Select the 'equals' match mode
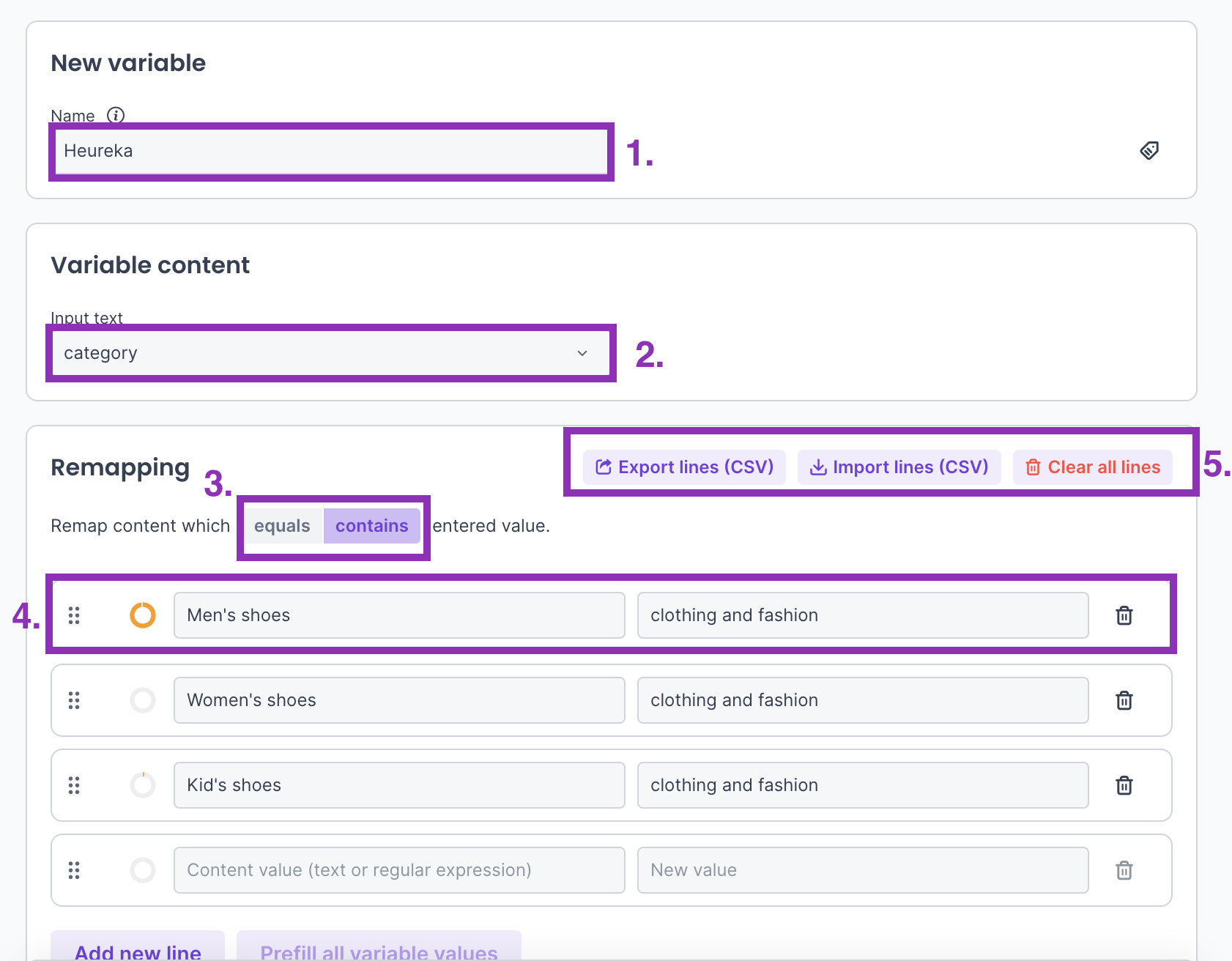 (x=282, y=526)
